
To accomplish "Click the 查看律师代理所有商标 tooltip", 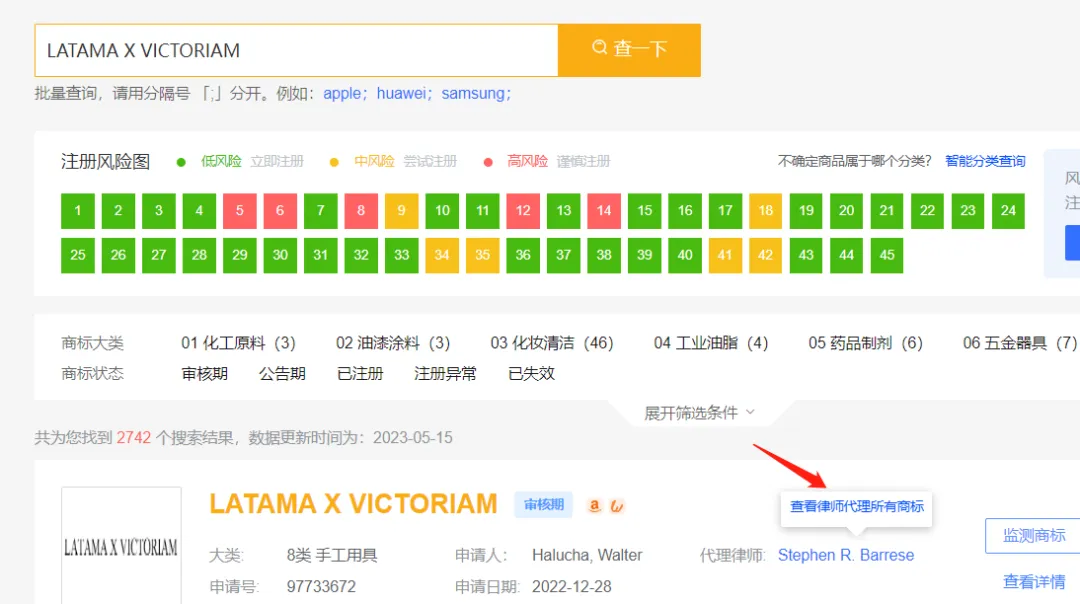I will (x=856, y=507).
